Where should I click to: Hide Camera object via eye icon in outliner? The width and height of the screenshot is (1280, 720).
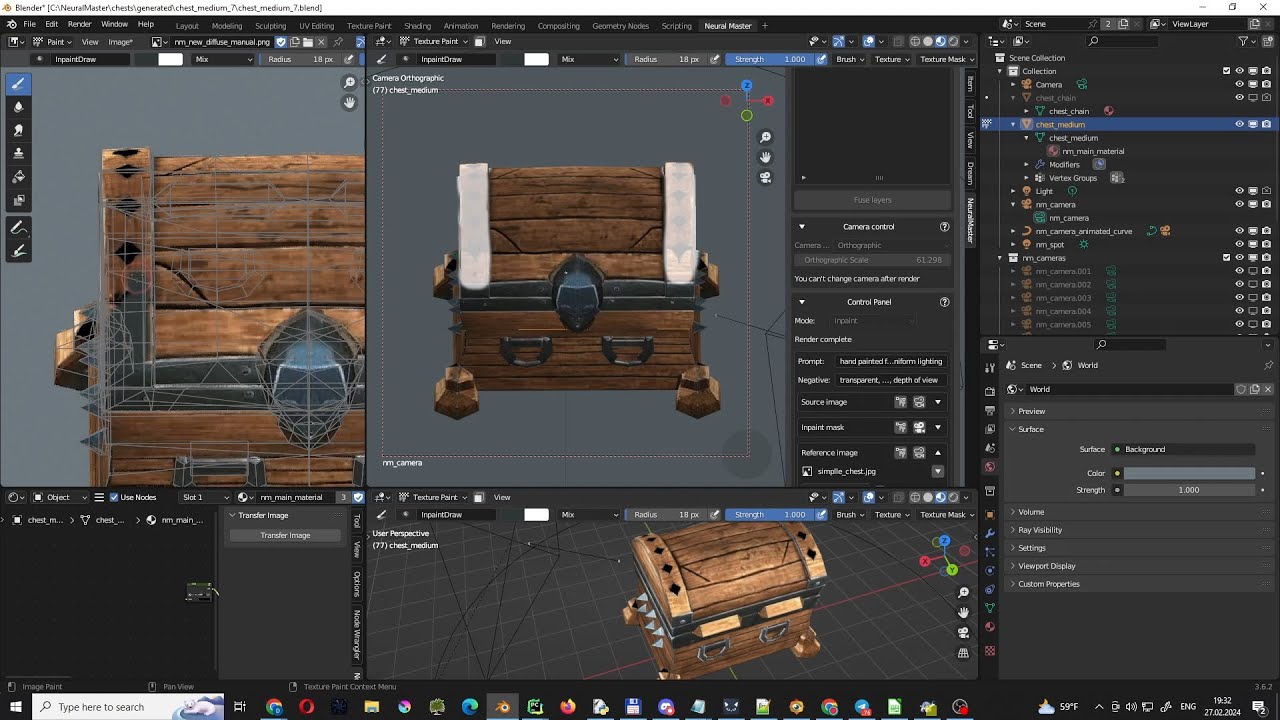pos(1239,84)
